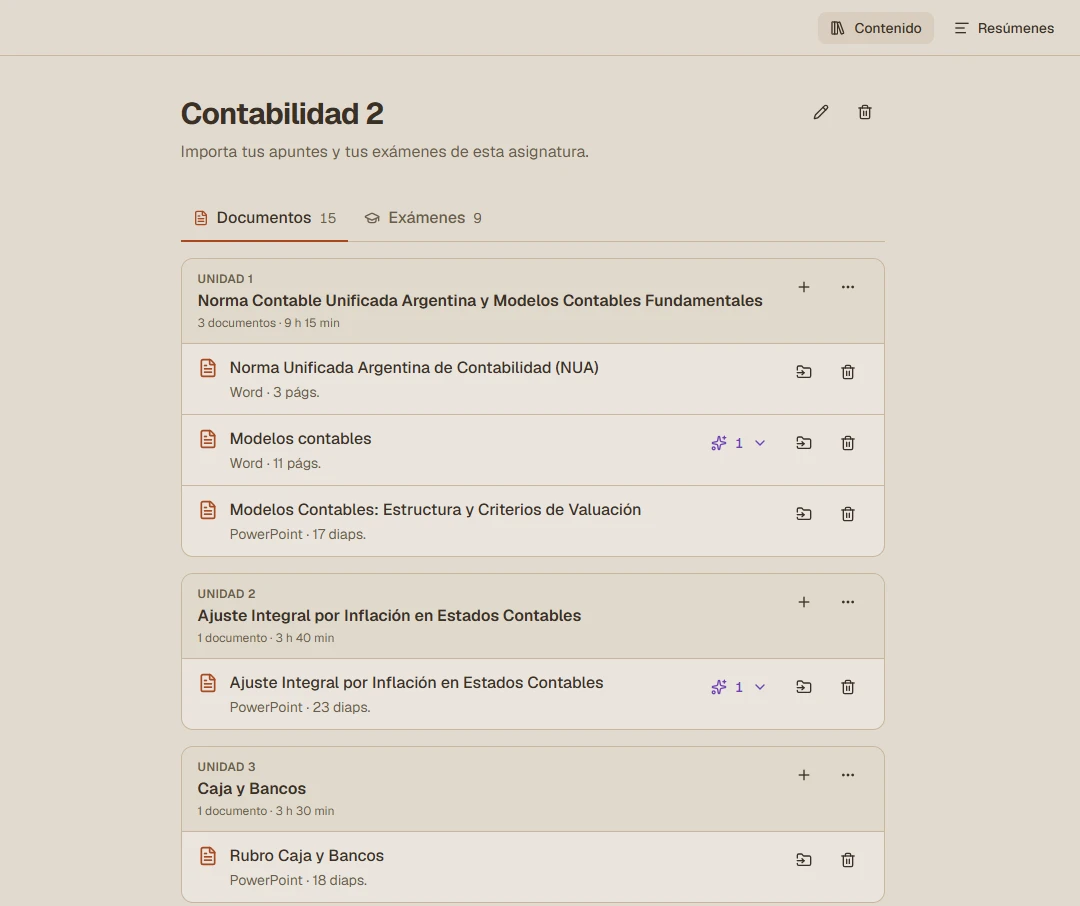Open more options for Unidad 3 Caja y Bancos
1080x906 pixels.
pos(847,774)
